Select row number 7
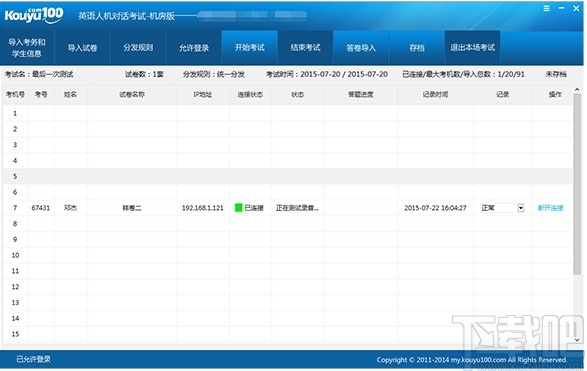The image size is (587, 371). pos(15,208)
